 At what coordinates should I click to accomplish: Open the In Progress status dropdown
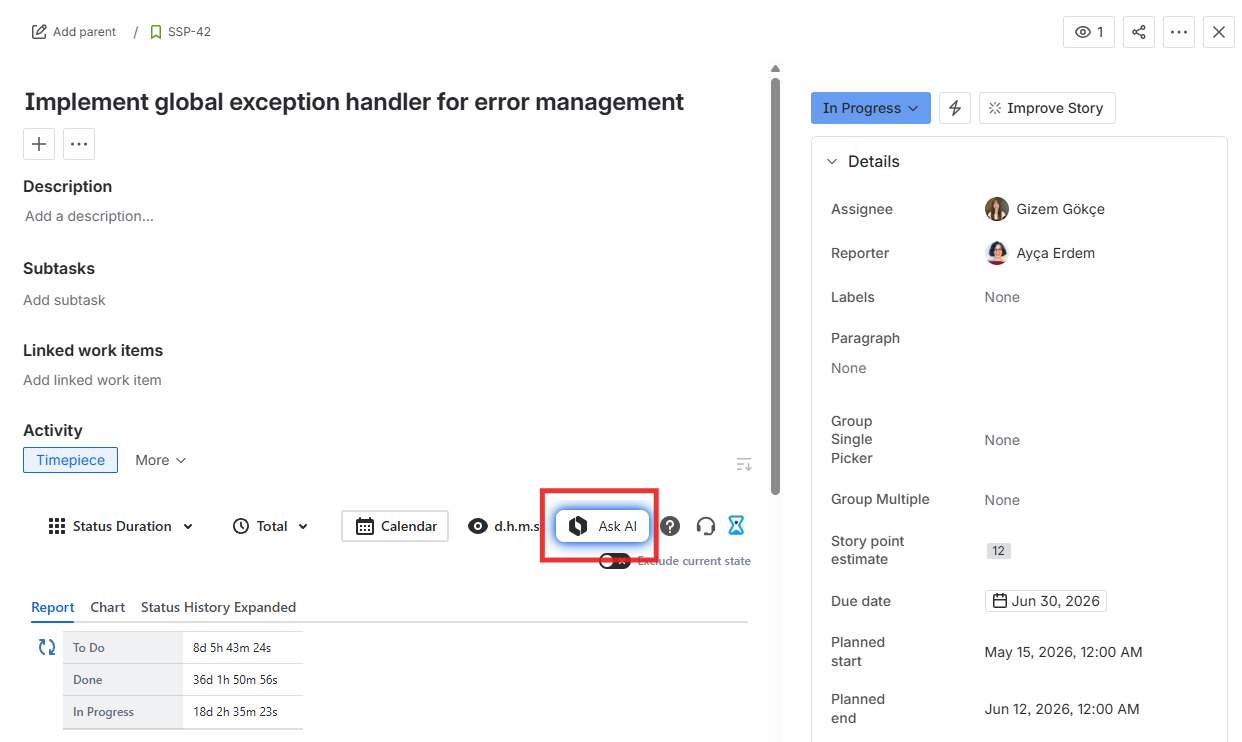click(870, 108)
